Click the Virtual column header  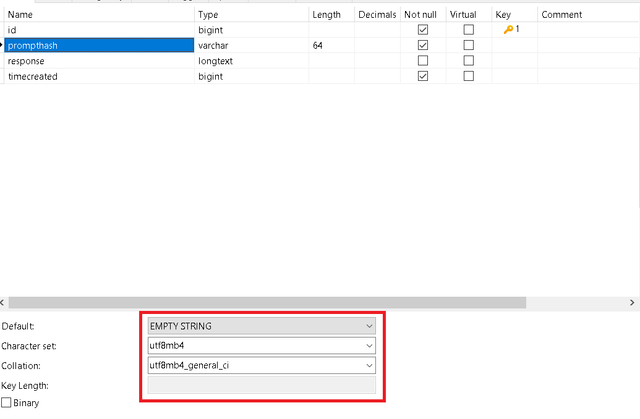coord(469,15)
